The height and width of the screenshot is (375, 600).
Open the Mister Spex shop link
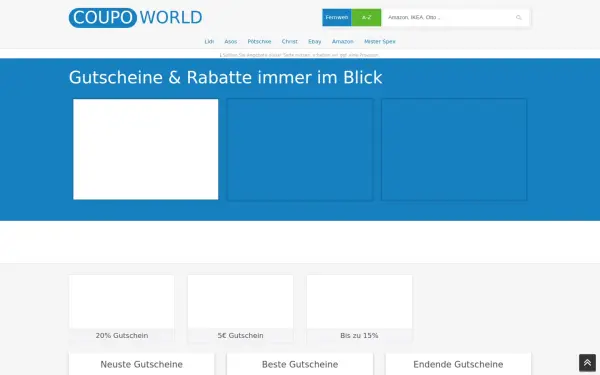click(x=380, y=41)
